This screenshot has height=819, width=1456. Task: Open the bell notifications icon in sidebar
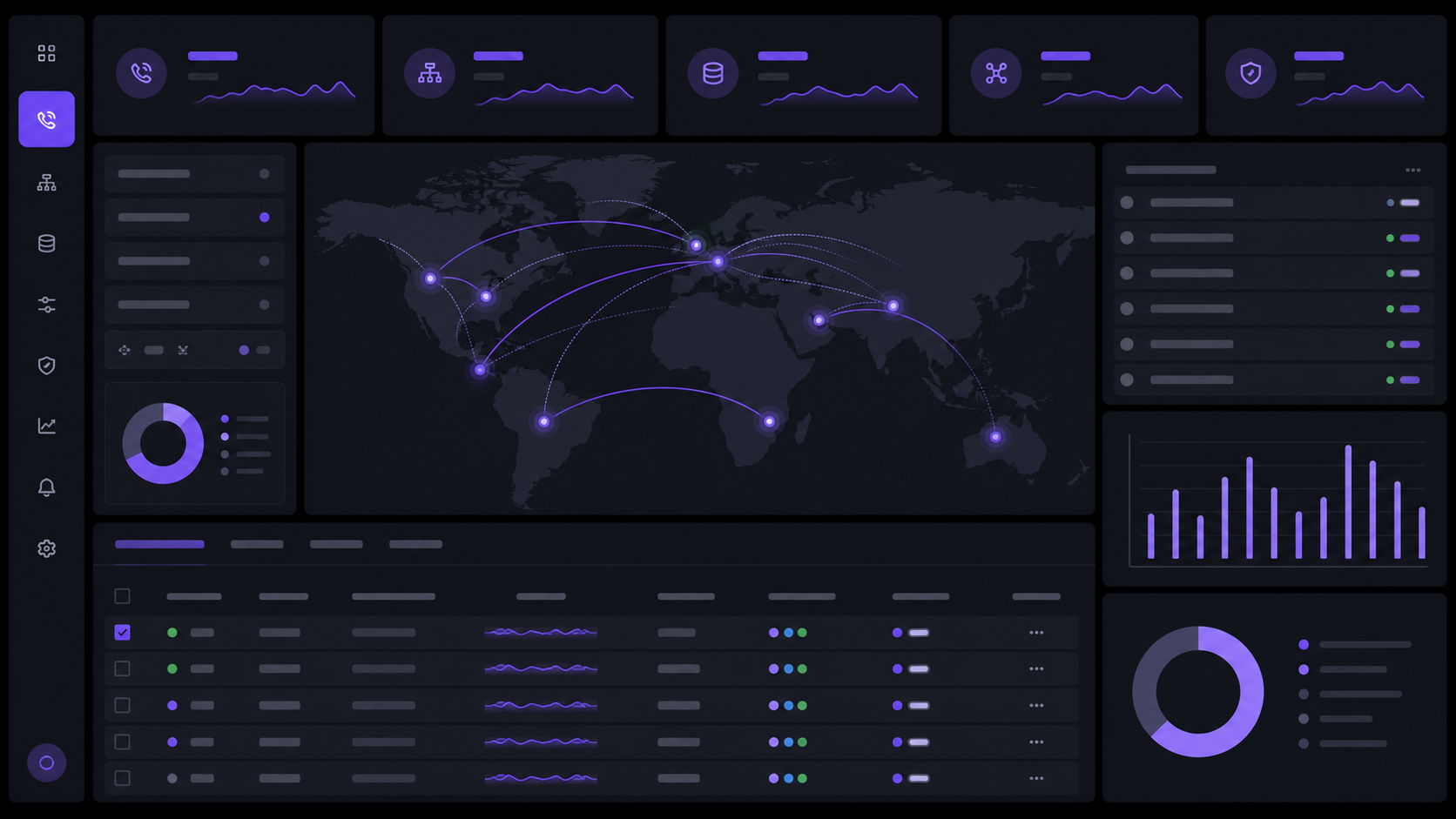[46, 487]
